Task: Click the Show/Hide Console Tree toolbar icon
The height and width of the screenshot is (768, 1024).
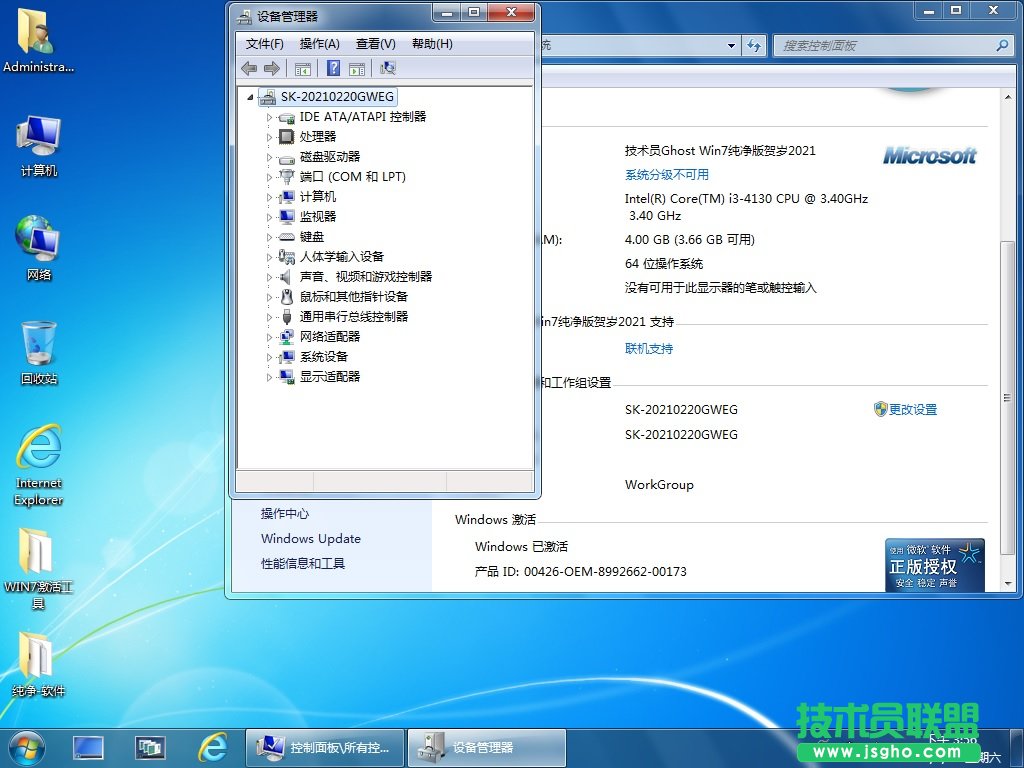Action: 302,68
